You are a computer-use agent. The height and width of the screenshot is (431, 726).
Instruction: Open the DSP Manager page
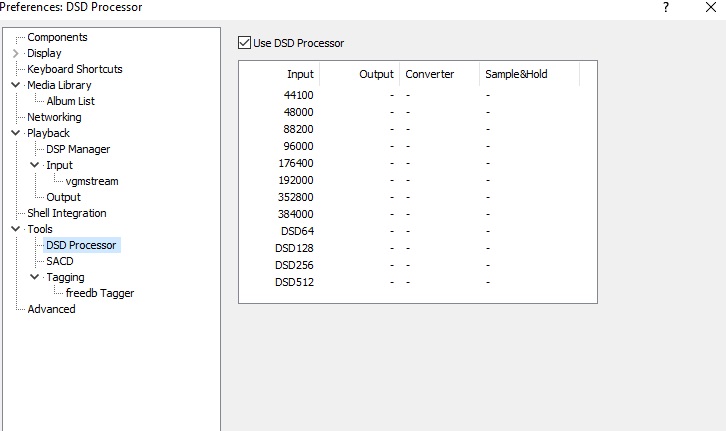(78, 149)
